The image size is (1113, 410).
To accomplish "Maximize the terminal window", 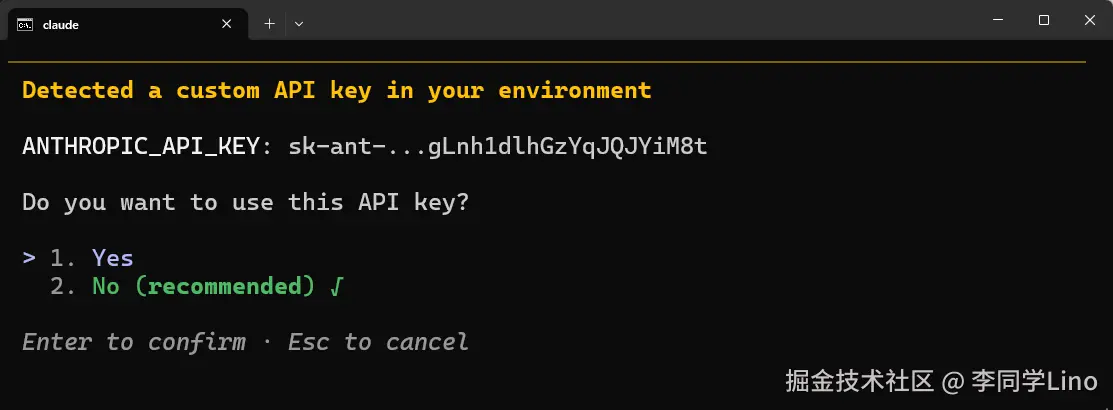I will click(1044, 20).
